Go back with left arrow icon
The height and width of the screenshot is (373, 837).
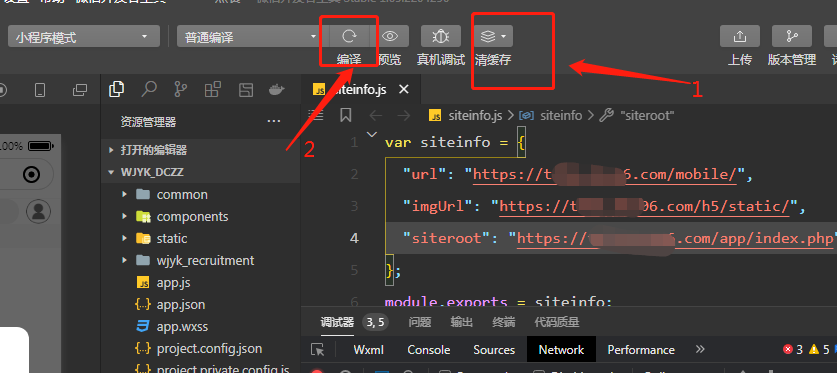[376, 115]
